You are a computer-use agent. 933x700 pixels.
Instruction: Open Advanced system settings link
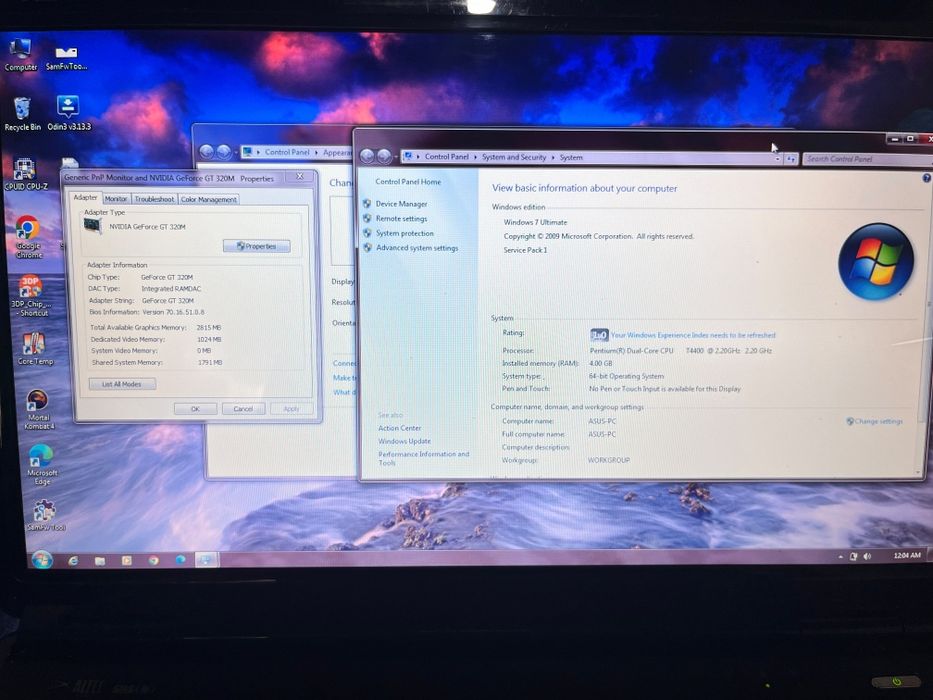[417, 248]
